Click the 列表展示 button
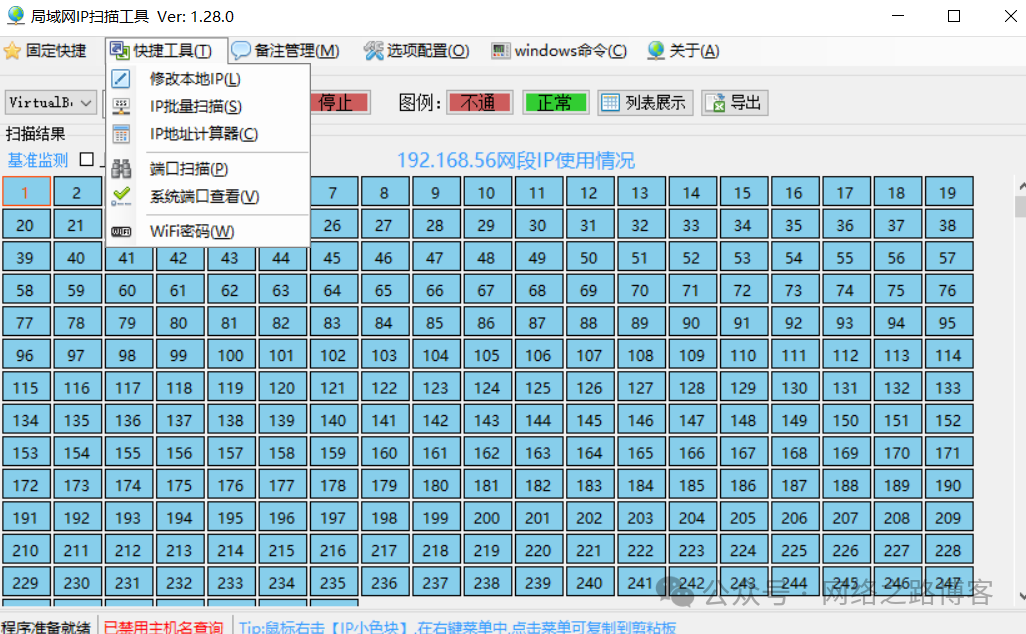The height and width of the screenshot is (634, 1026). (645, 103)
